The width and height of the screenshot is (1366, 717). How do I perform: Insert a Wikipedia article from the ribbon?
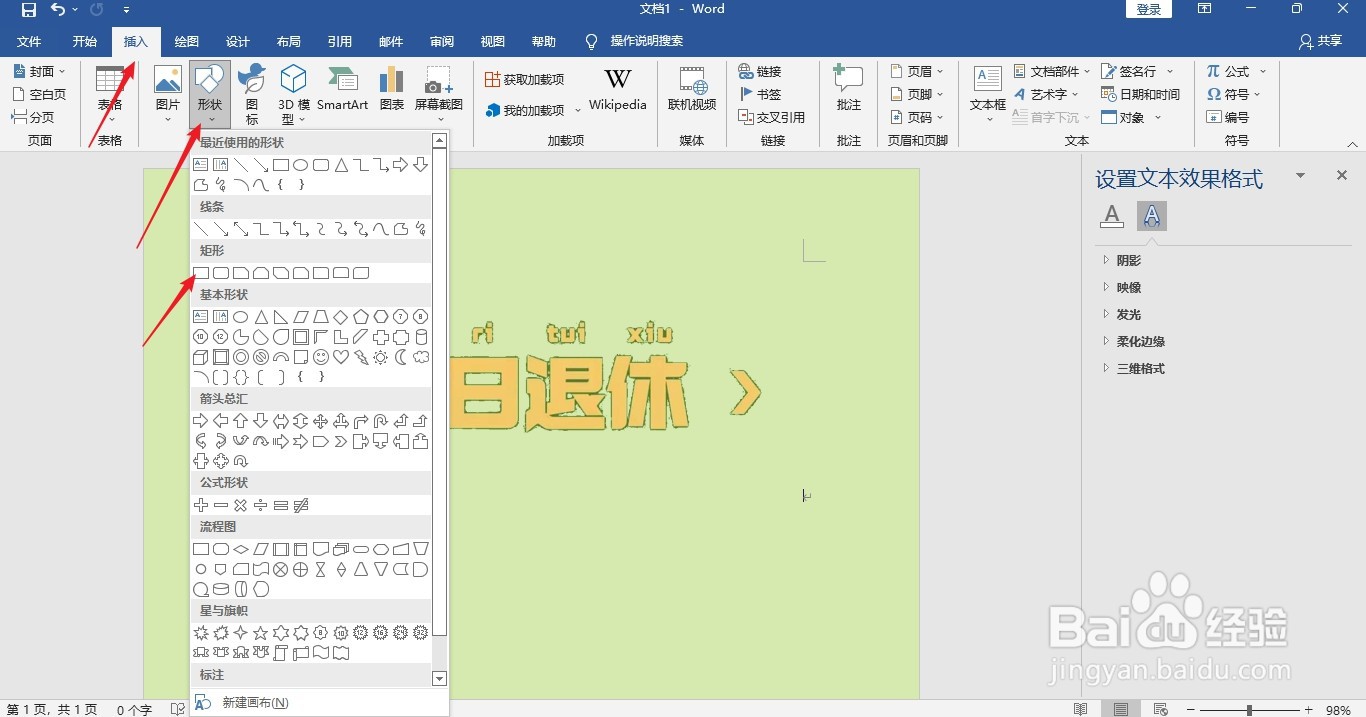click(x=617, y=88)
